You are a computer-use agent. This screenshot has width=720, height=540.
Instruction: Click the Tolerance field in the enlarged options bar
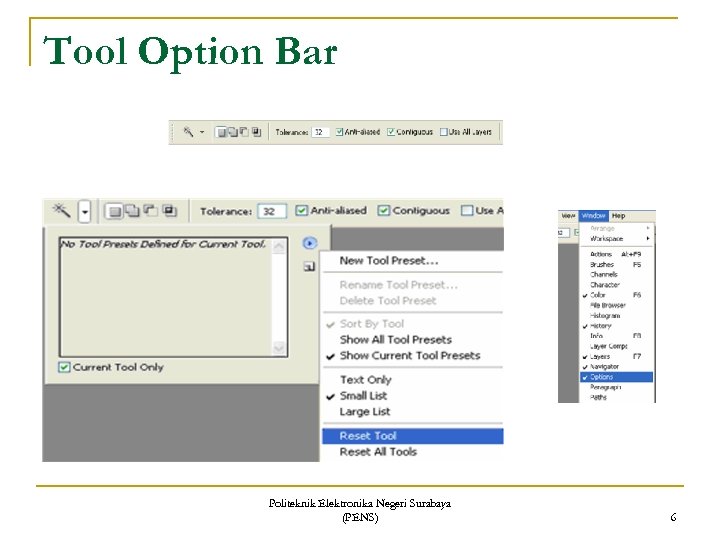[272, 211]
